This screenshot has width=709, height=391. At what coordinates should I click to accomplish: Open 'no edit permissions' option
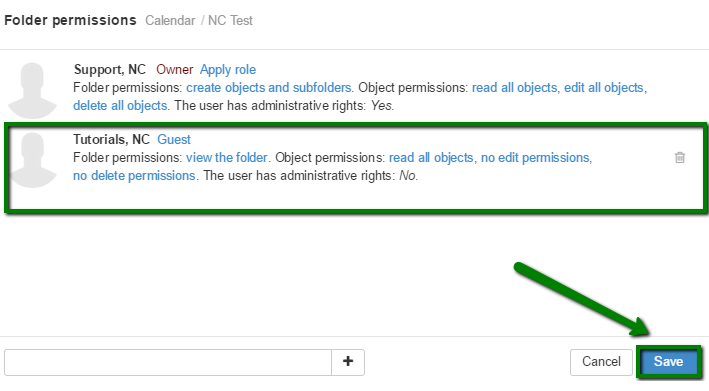click(x=535, y=157)
